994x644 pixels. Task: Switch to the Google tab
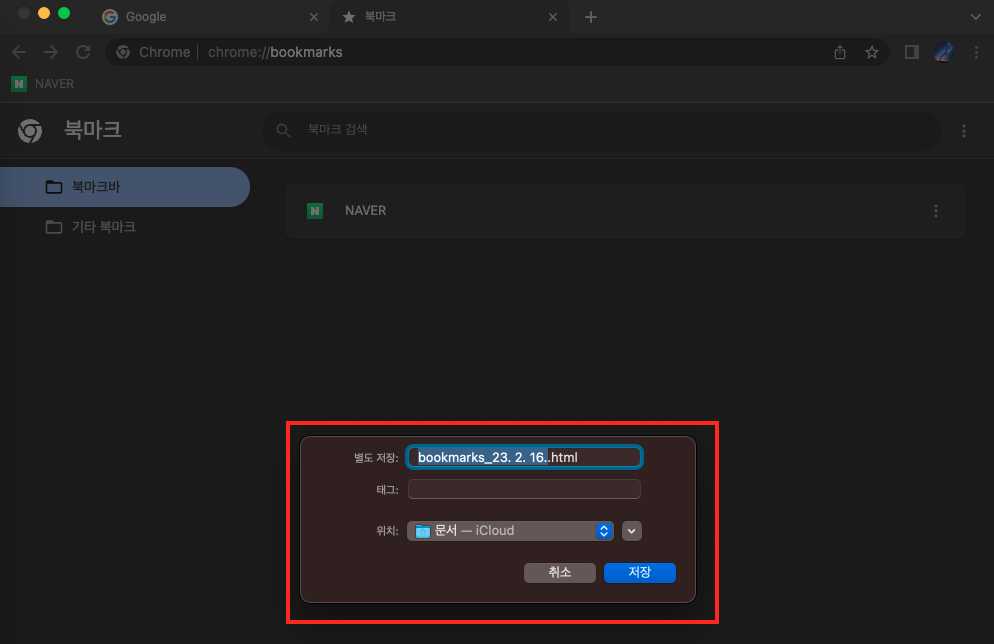(x=209, y=17)
